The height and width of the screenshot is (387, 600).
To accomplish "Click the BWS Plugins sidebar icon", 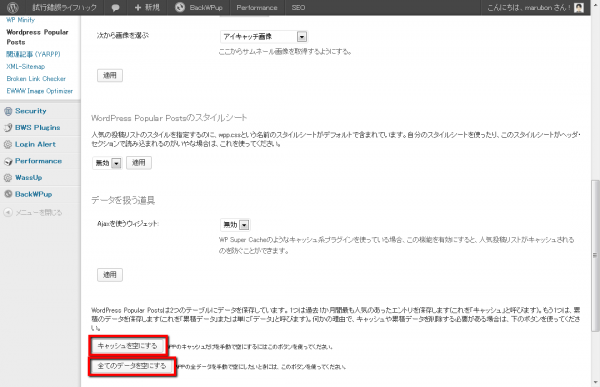I will [x=8, y=127].
